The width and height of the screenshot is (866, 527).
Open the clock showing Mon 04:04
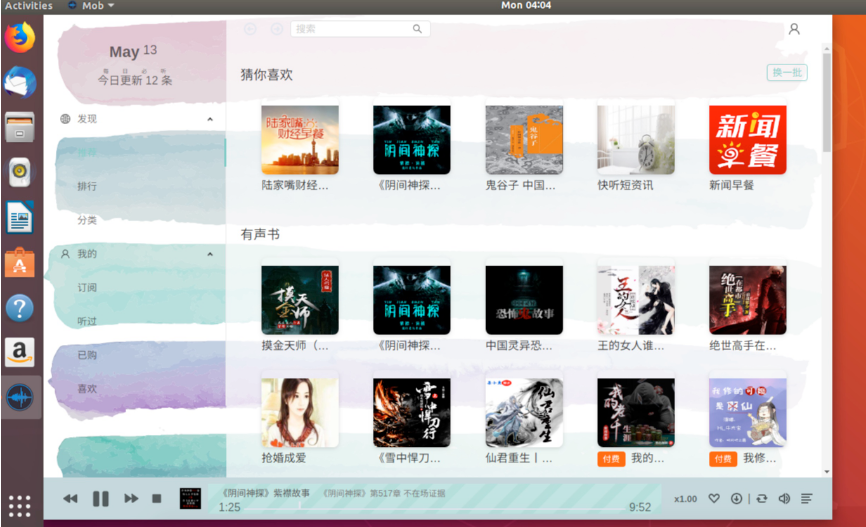coord(526,6)
